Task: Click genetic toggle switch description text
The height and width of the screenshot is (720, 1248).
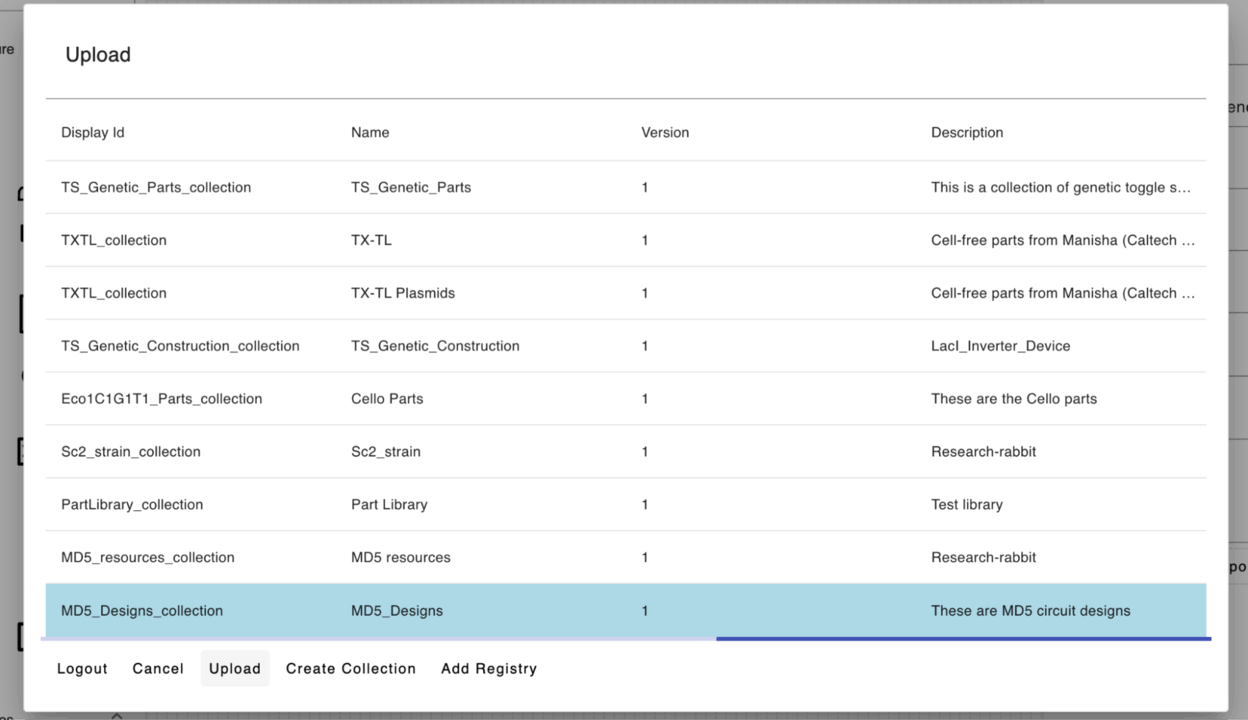Action: [x=1061, y=187]
